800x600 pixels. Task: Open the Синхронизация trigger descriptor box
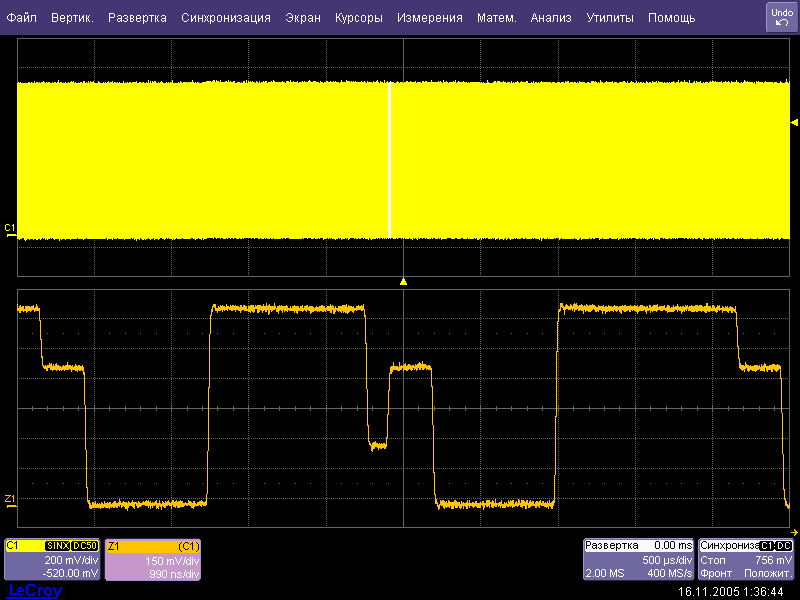(746, 560)
